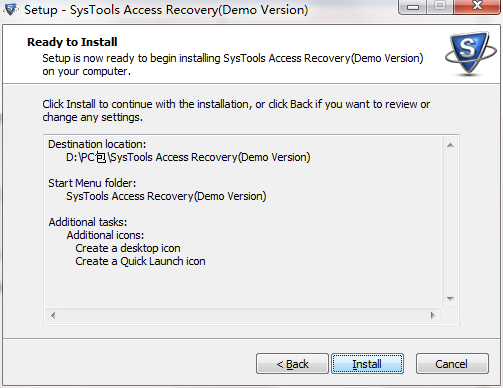Click the horizontal scroll left arrow

click(x=53, y=315)
